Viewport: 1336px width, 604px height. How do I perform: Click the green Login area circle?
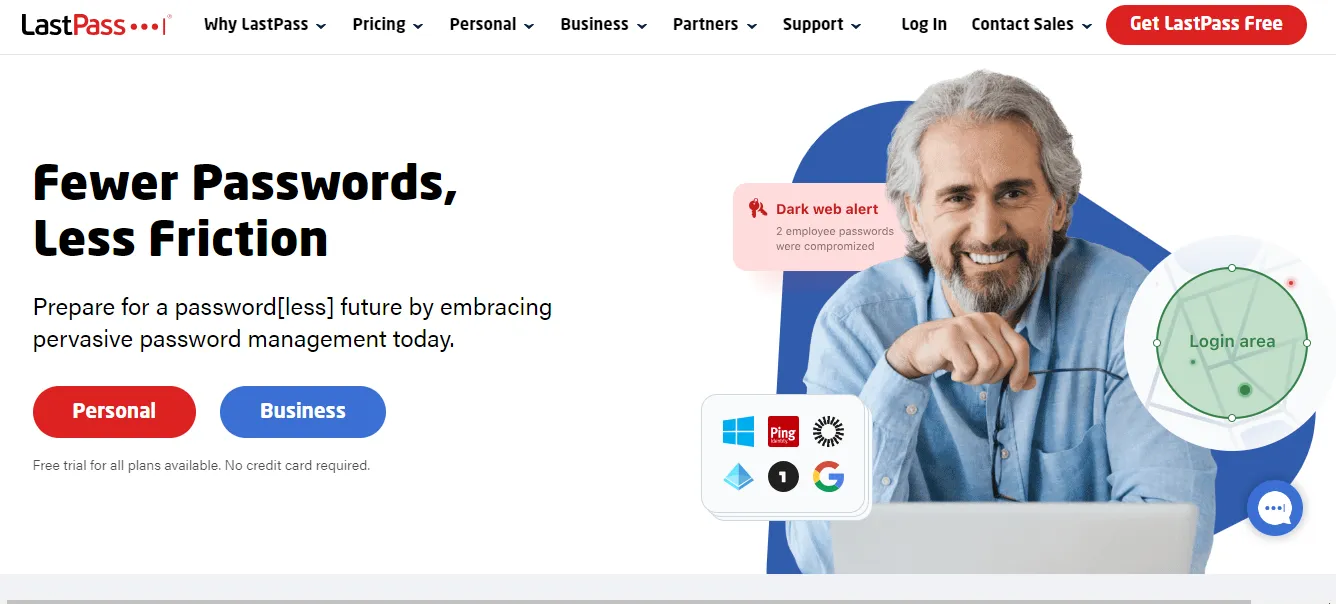click(x=1232, y=342)
